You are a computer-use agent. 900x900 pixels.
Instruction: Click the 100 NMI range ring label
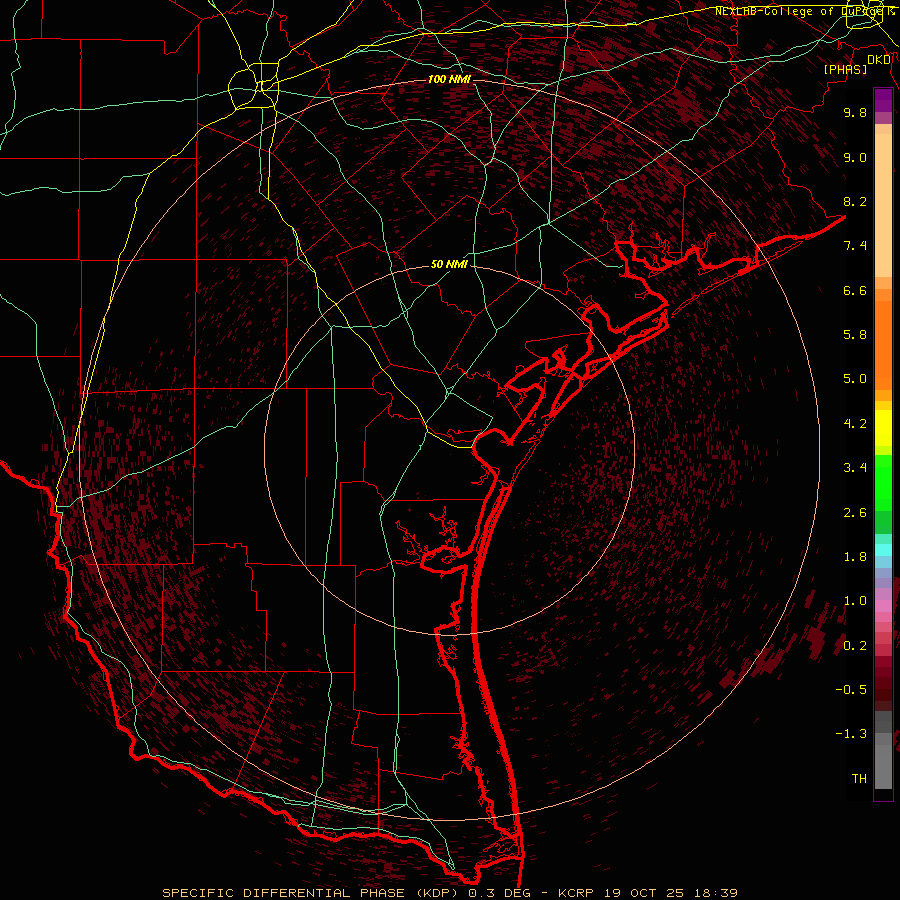pos(449,79)
